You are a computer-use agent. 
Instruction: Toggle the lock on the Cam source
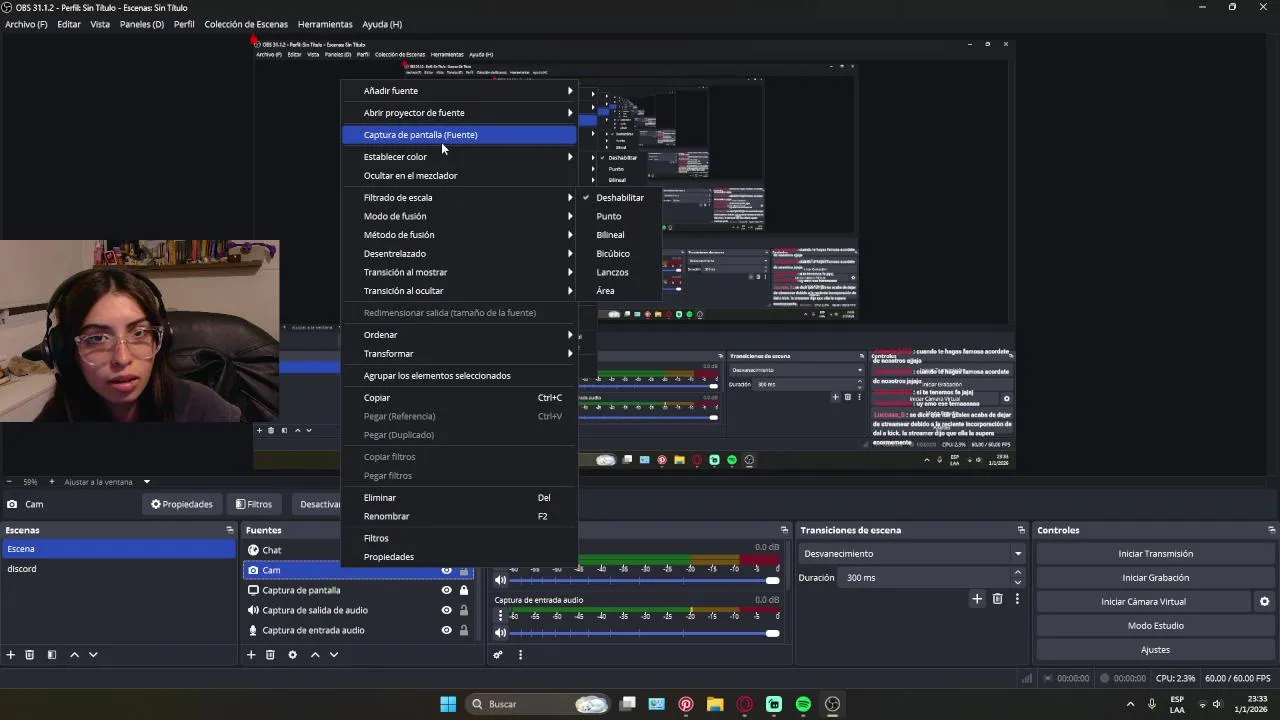(x=464, y=570)
